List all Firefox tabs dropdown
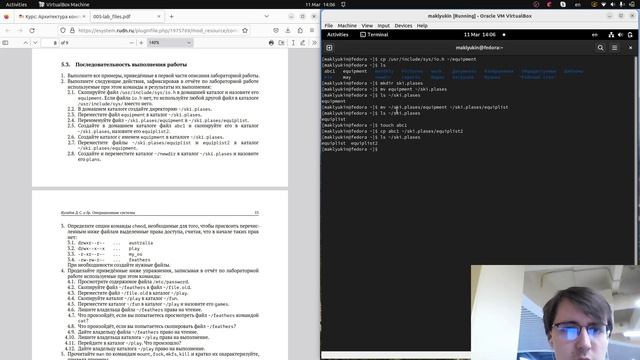Screen dimensions: 640x360 [267, 16]
